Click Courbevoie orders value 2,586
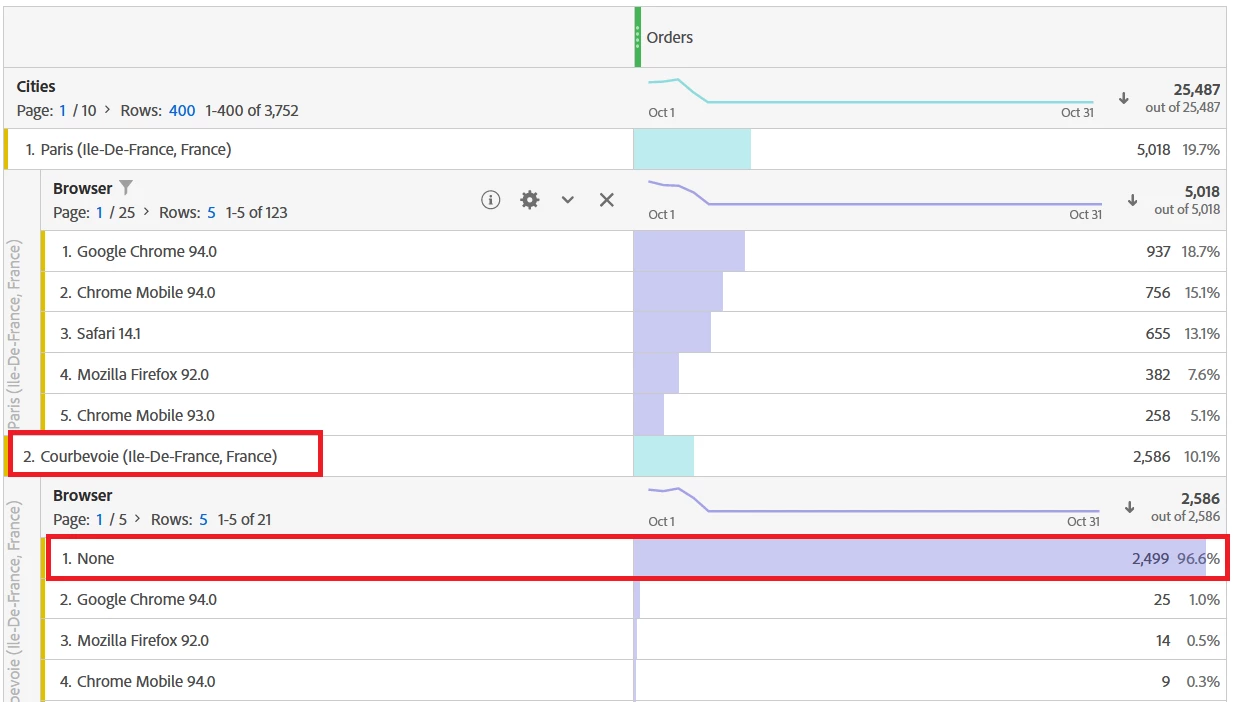 pos(1152,456)
